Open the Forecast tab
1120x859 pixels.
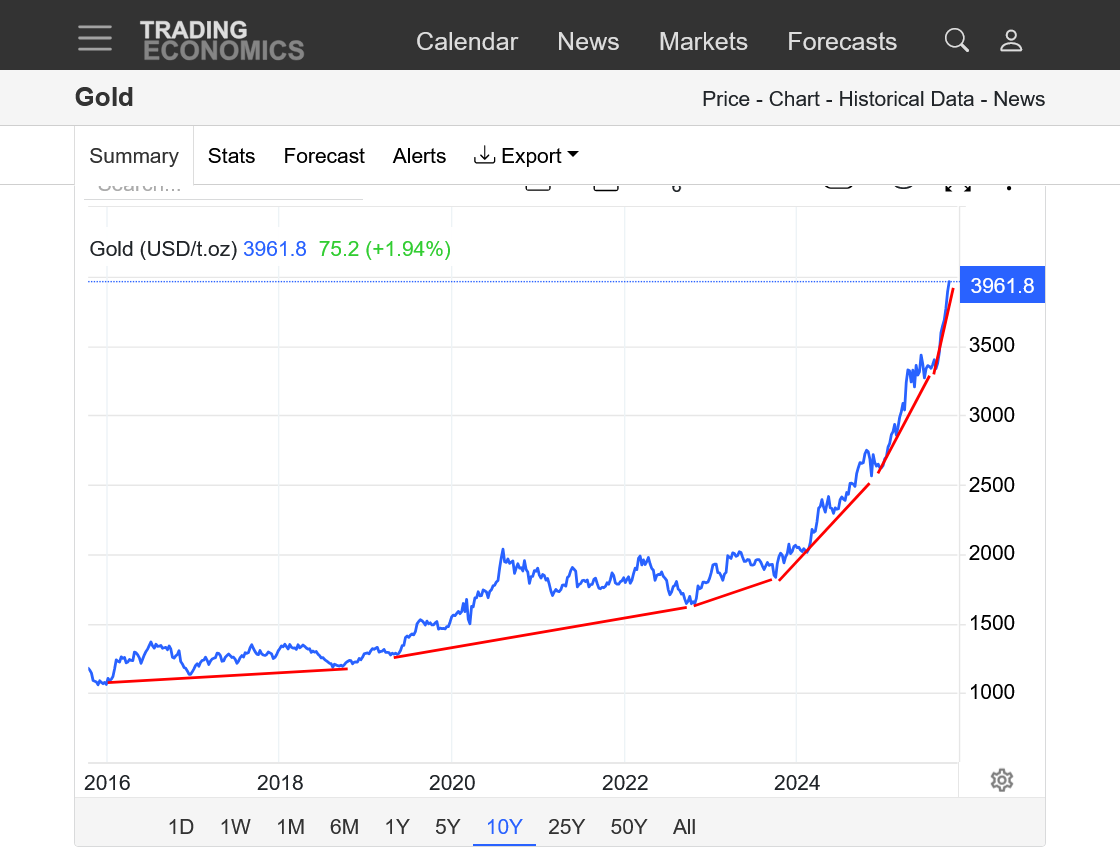pos(324,156)
